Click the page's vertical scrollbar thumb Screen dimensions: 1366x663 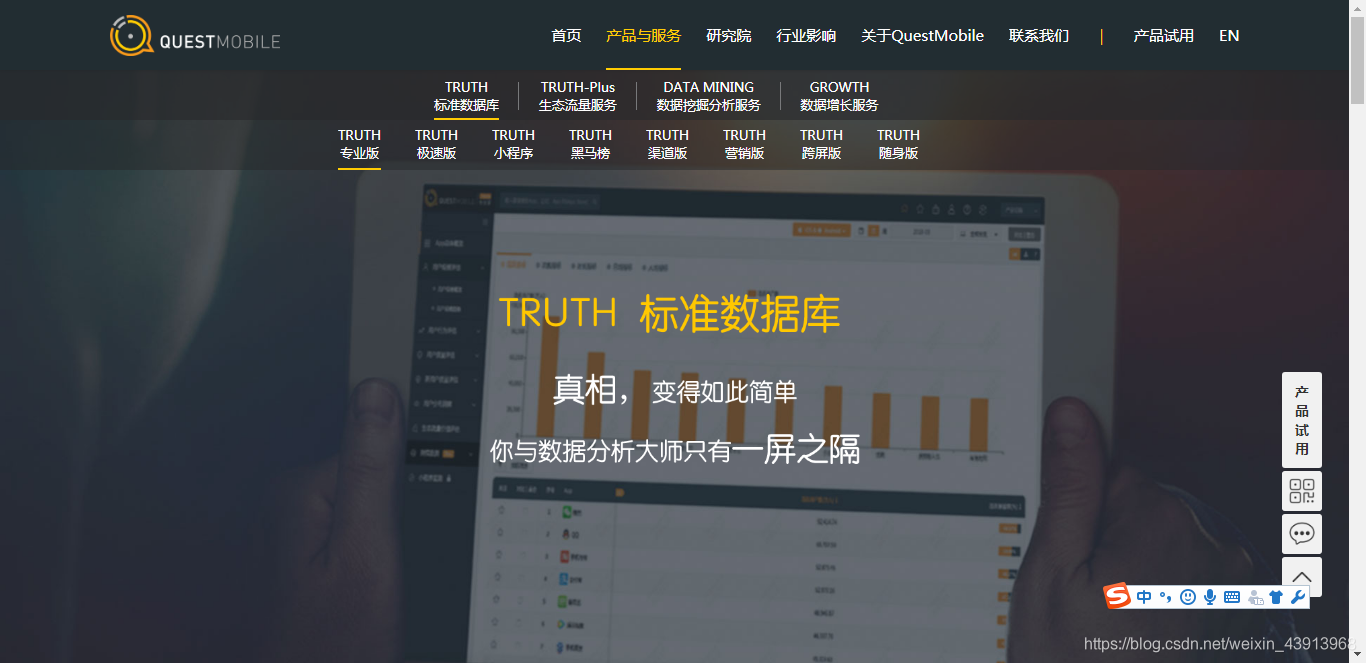tap(1357, 60)
